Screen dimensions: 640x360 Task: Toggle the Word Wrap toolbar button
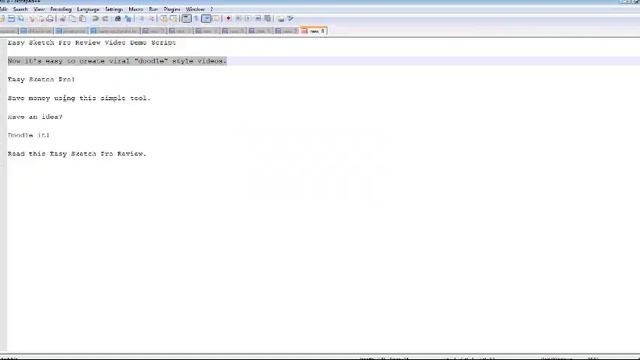tap(186, 19)
